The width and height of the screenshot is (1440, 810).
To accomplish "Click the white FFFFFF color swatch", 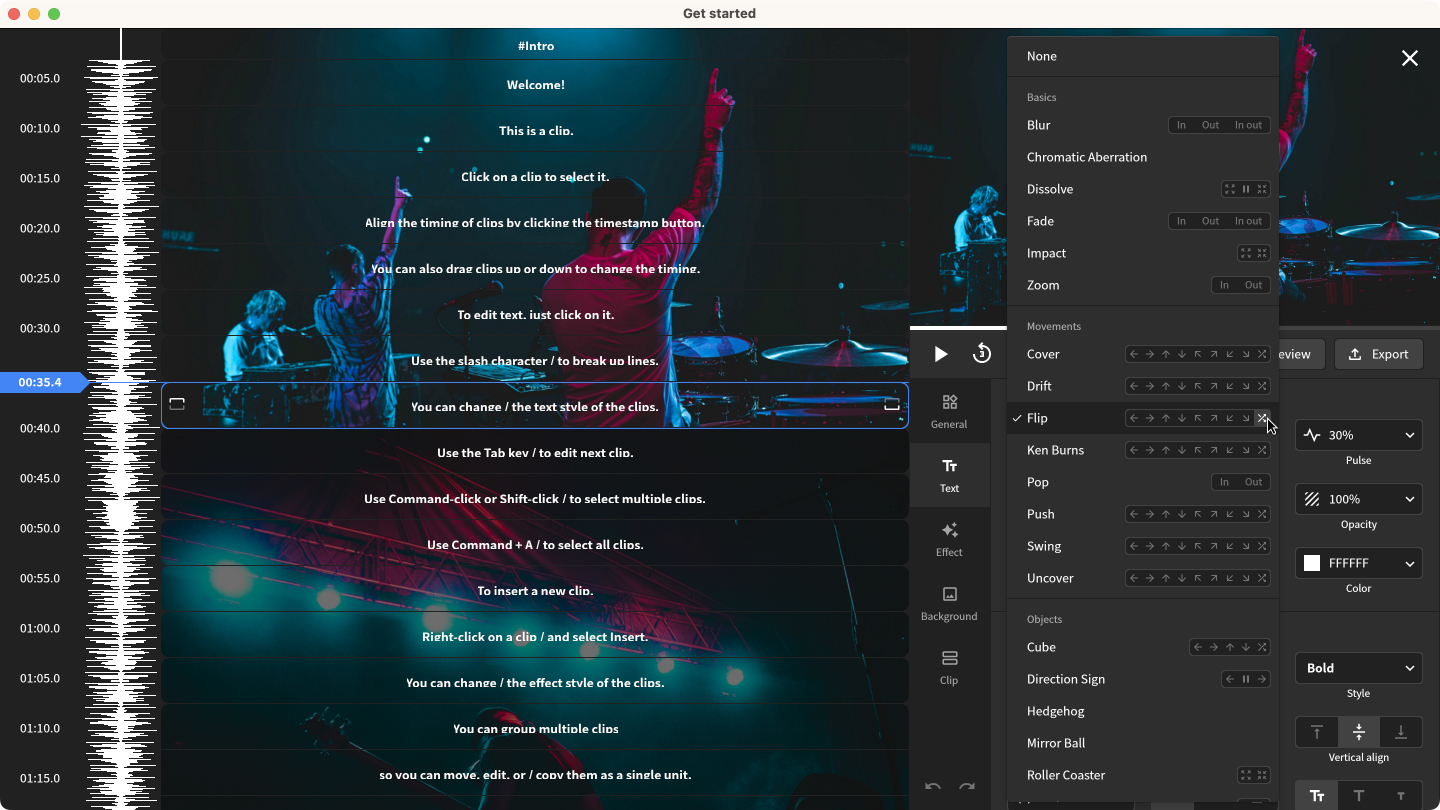I will [1312, 563].
